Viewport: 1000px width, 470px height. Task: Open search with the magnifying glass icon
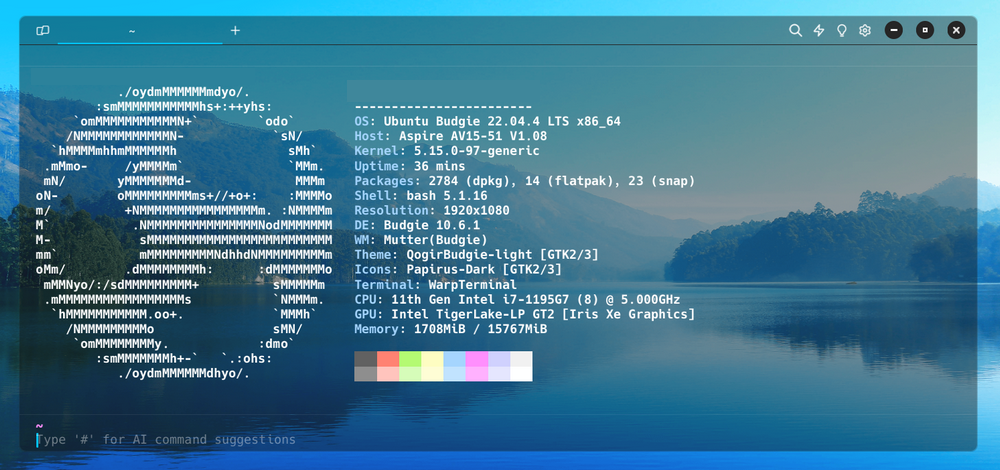pyautogui.click(x=796, y=31)
